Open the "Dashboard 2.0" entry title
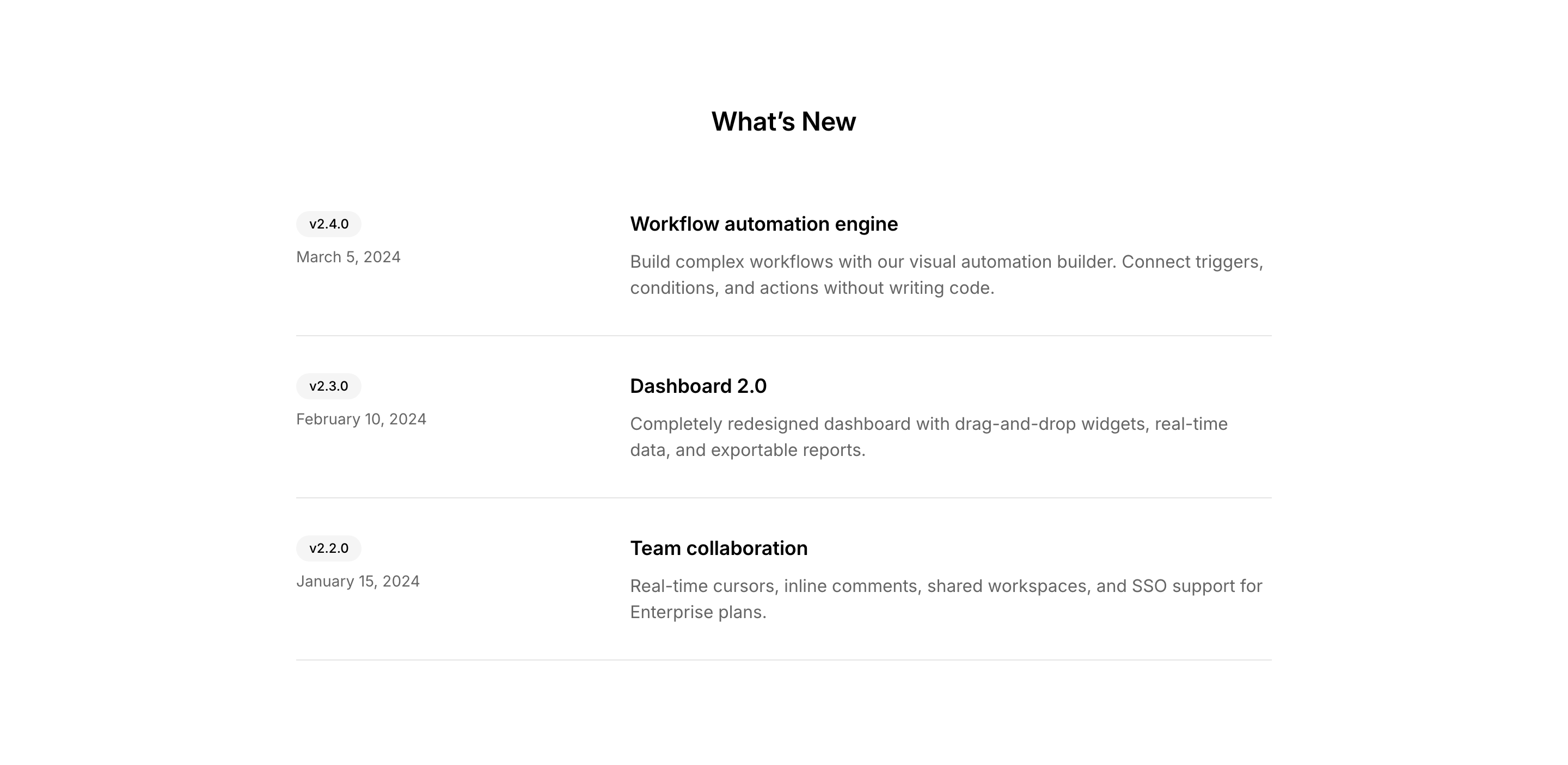The width and height of the screenshot is (1568, 765). point(697,386)
